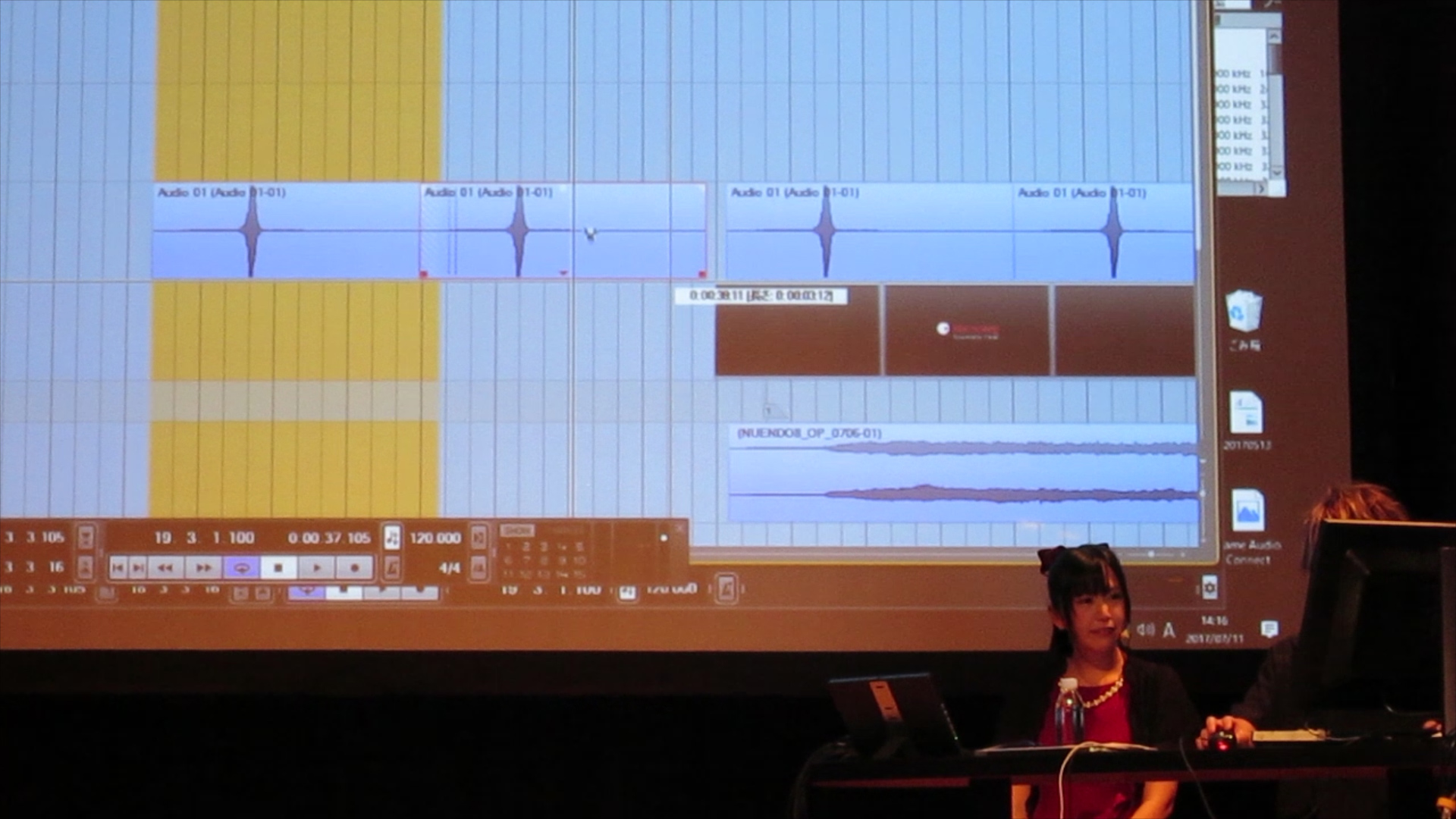Click the 0:00:37.105 time display
1456x819 pixels.
pyautogui.click(x=328, y=538)
